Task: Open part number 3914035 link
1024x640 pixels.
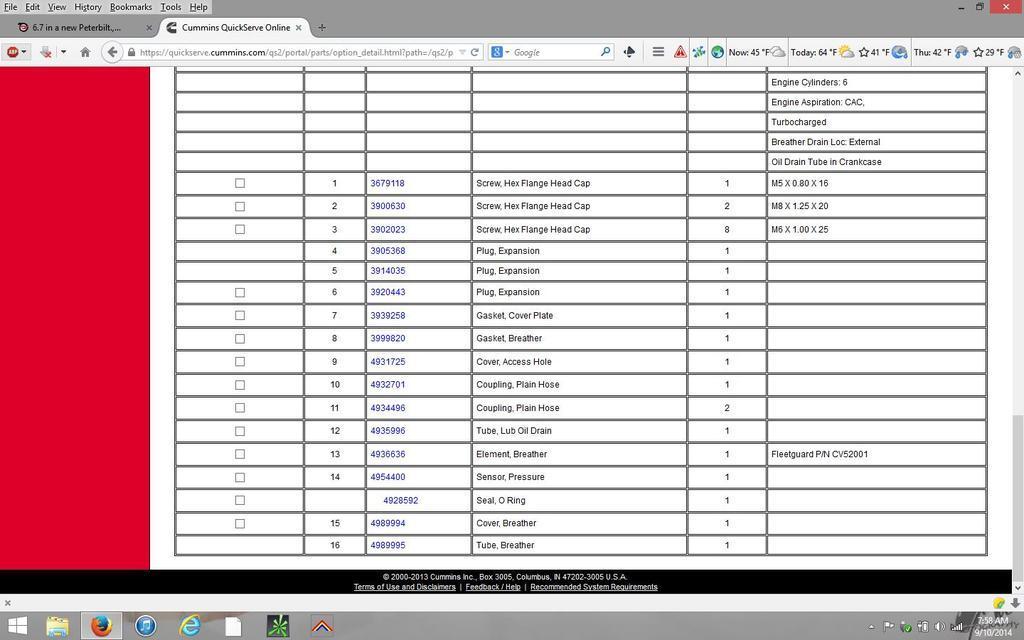Action: (x=388, y=270)
